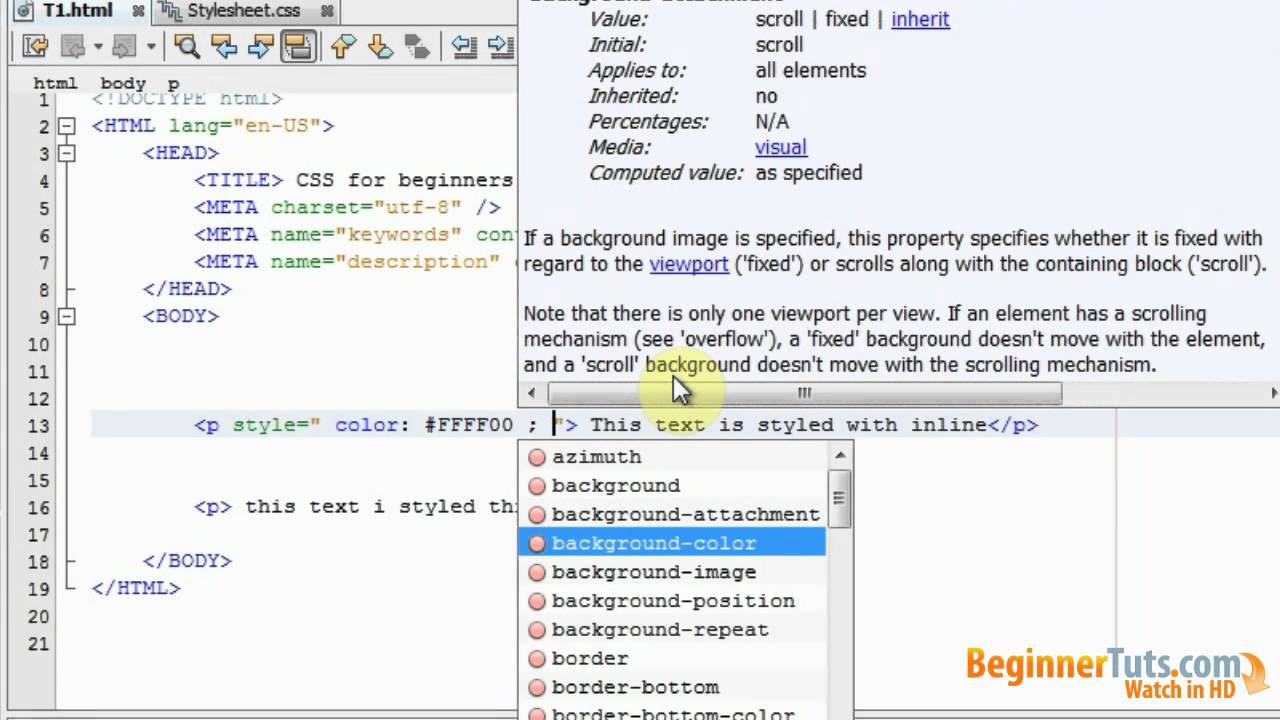Click the META name="keywords" line
1280x720 pixels.
[355, 234]
